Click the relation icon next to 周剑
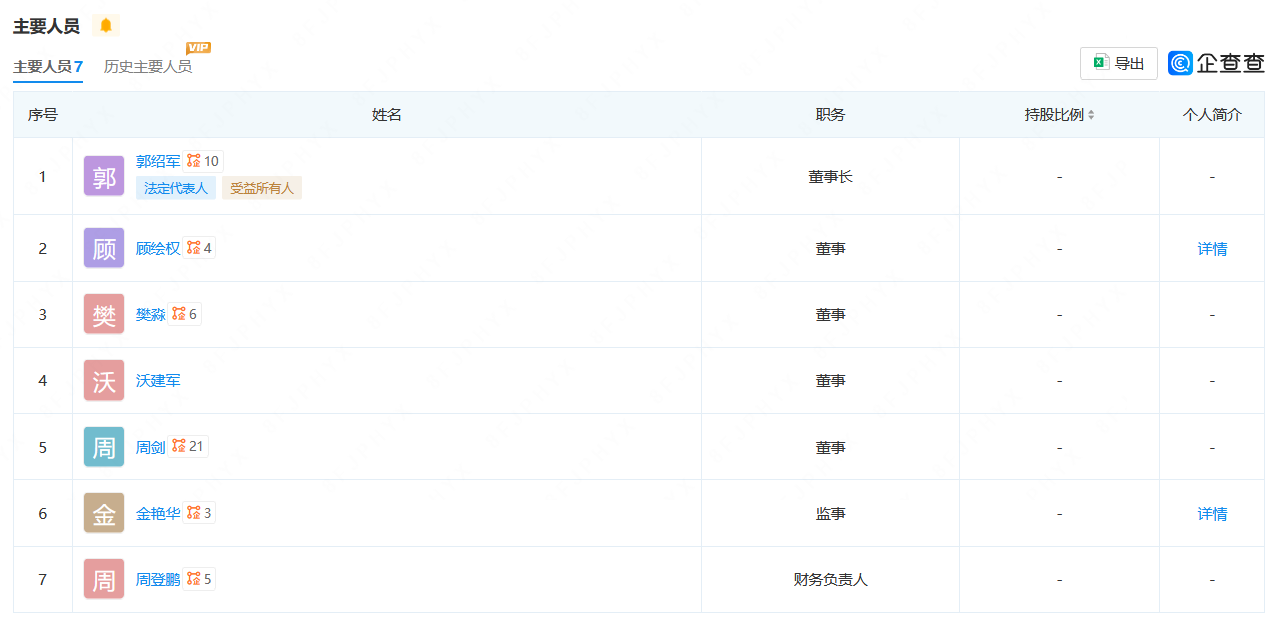 tap(179, 446)
